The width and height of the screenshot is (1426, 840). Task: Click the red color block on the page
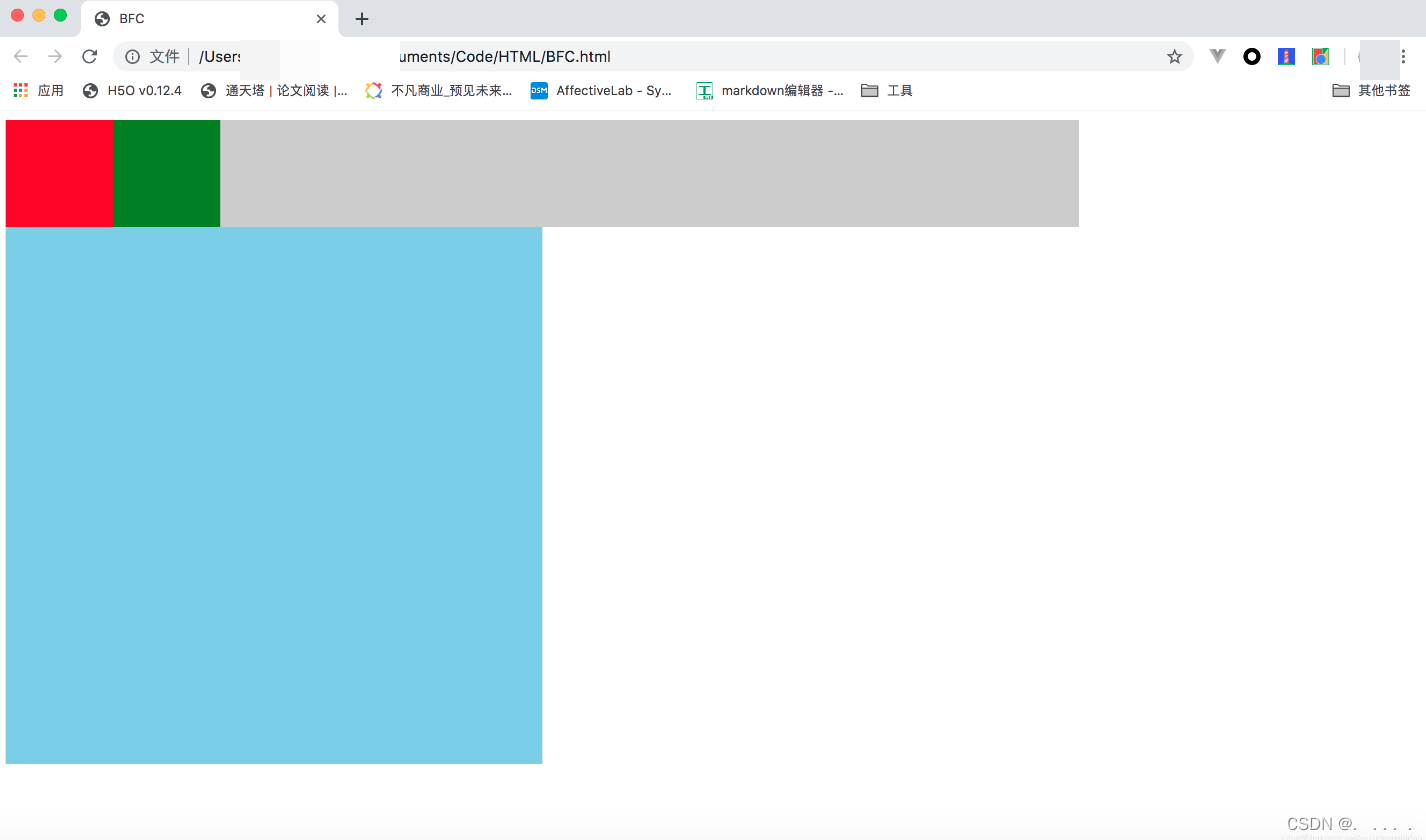click(x=58, y=172)
